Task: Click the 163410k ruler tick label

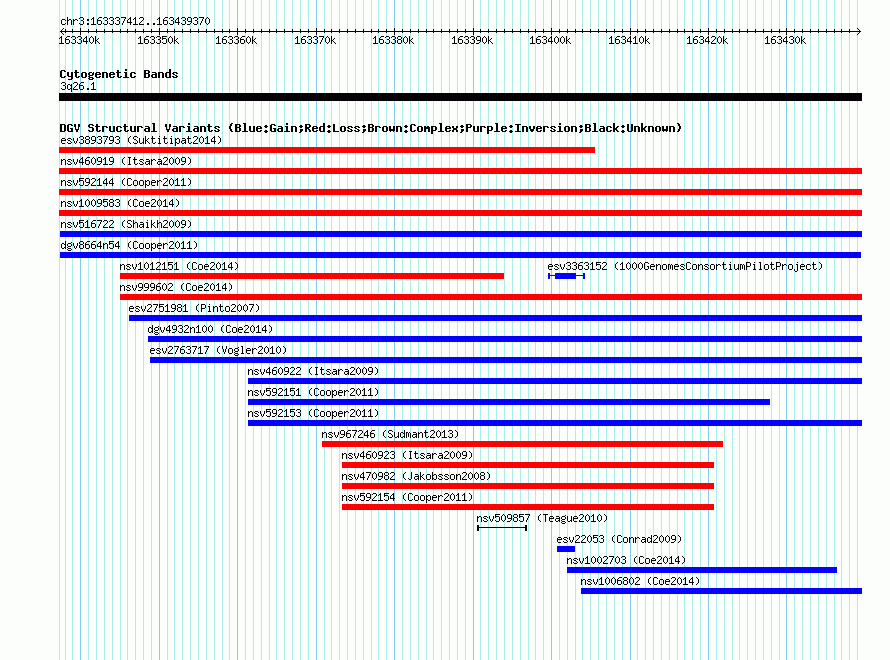Action: click(629, 40)
